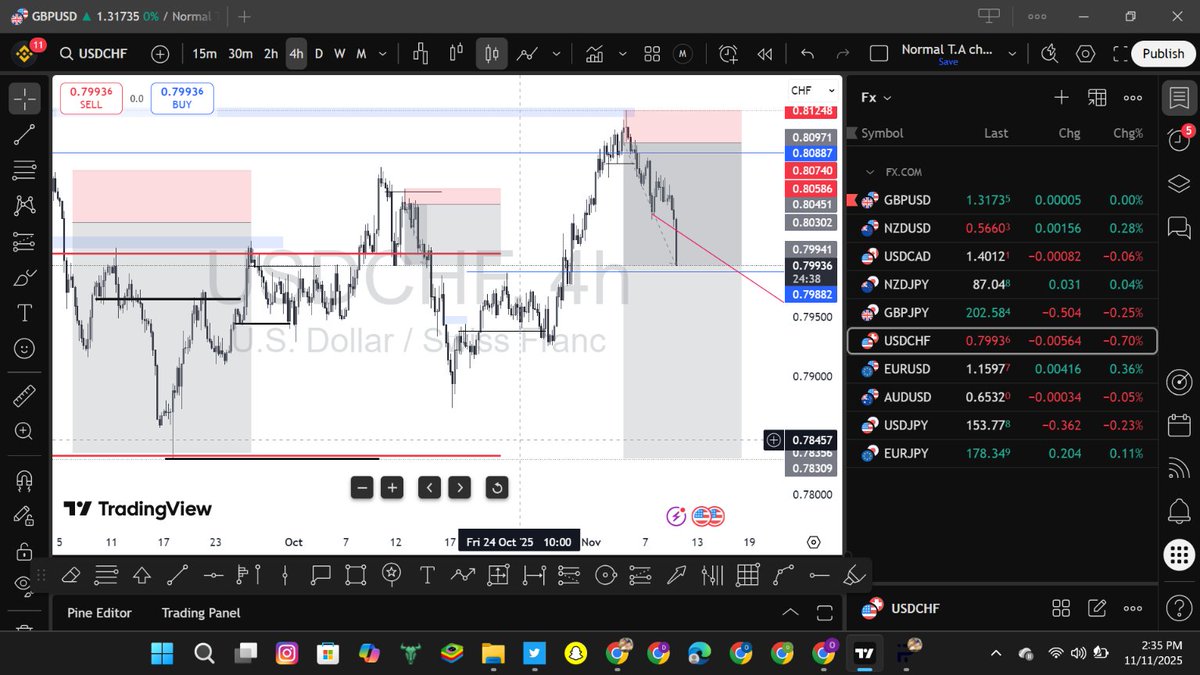Click the blue BUY 0.79936 button
The height and width of the screenshot is (675, 1200).
(x=181, y=97)
